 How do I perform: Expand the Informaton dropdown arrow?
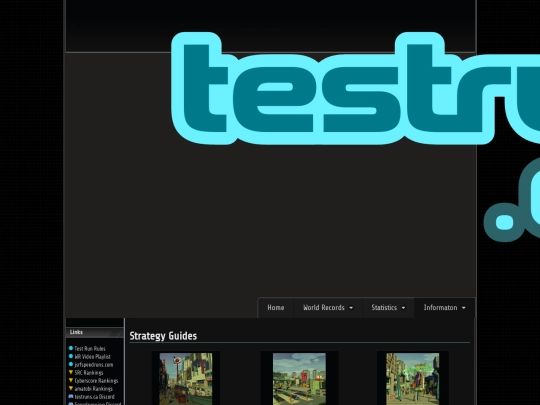tap(464, 308)
